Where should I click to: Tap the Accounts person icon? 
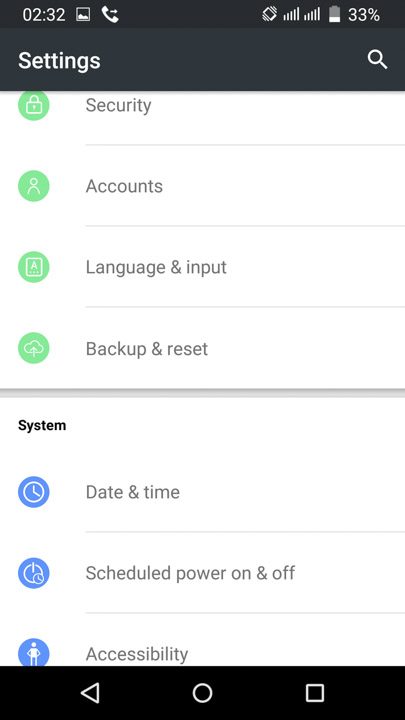point(34,186)
